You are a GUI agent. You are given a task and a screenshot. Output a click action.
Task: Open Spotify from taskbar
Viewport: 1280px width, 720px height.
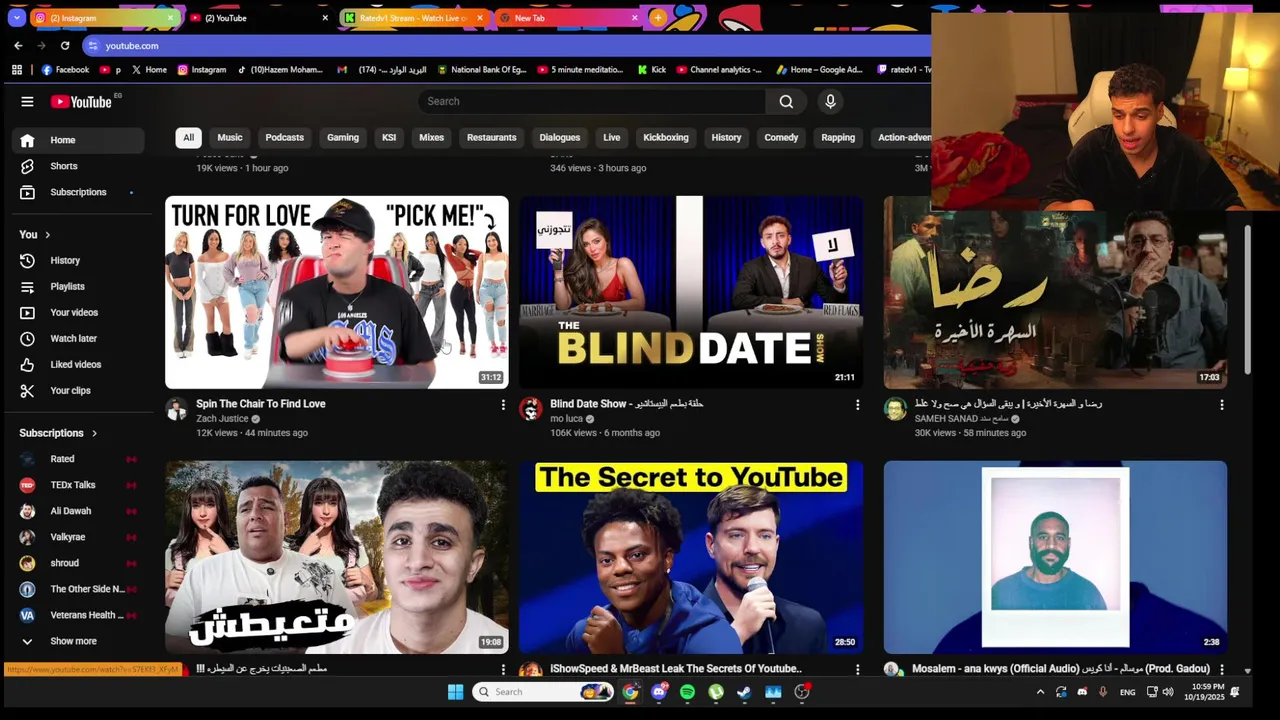pyautogui.click(x=687, y=692)
